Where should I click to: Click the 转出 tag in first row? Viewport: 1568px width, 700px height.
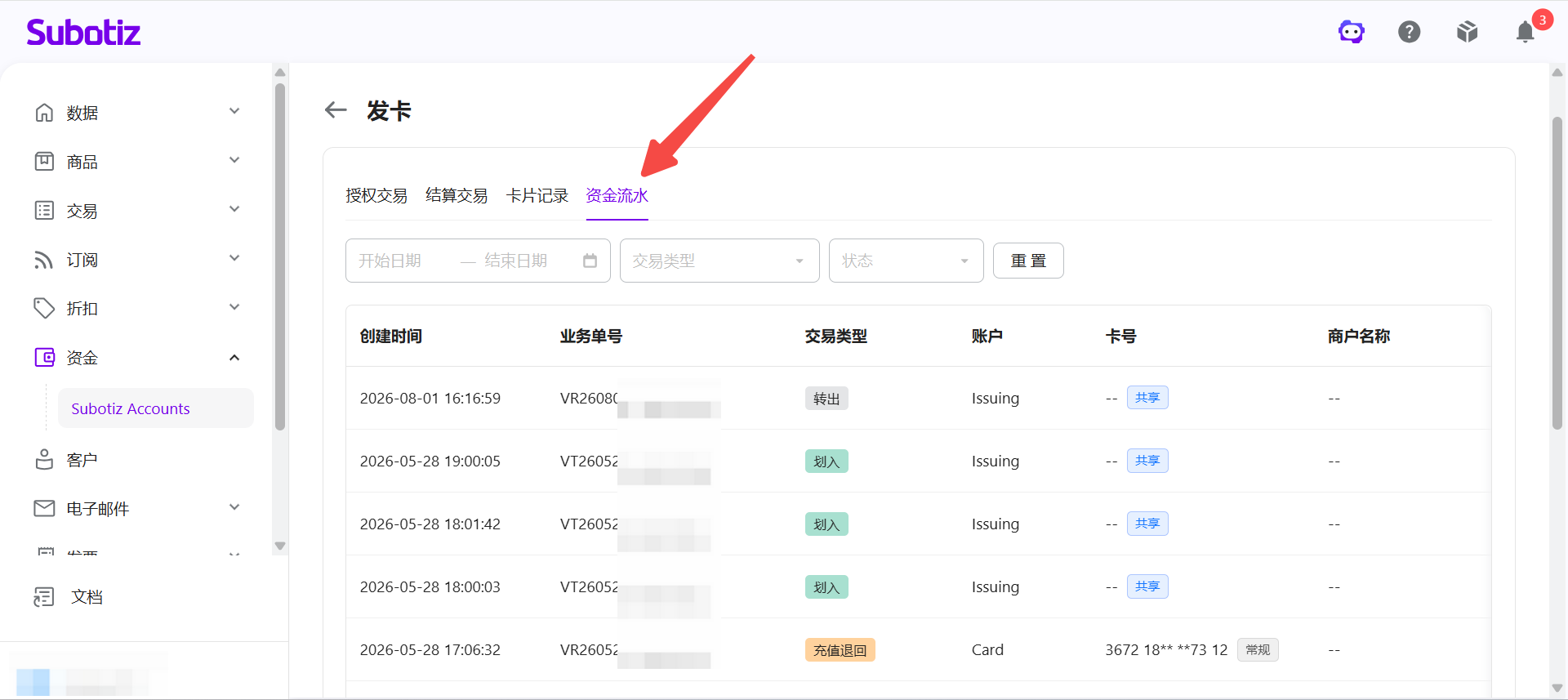[x=826, y=399]
